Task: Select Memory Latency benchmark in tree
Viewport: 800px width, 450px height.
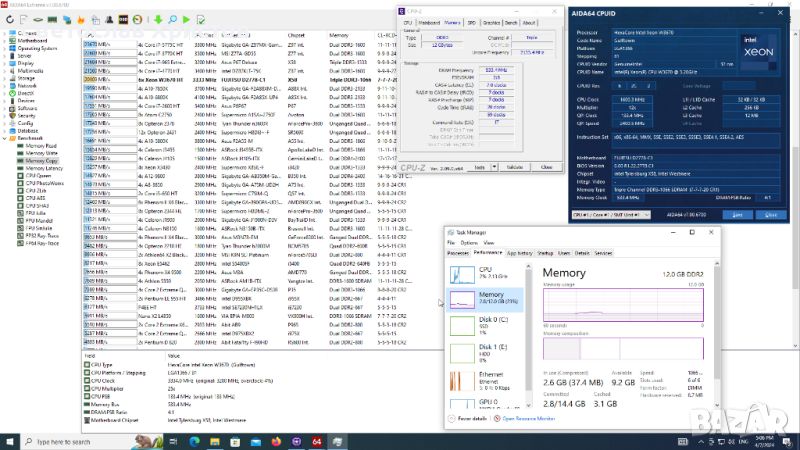Action: coord(43,168)
